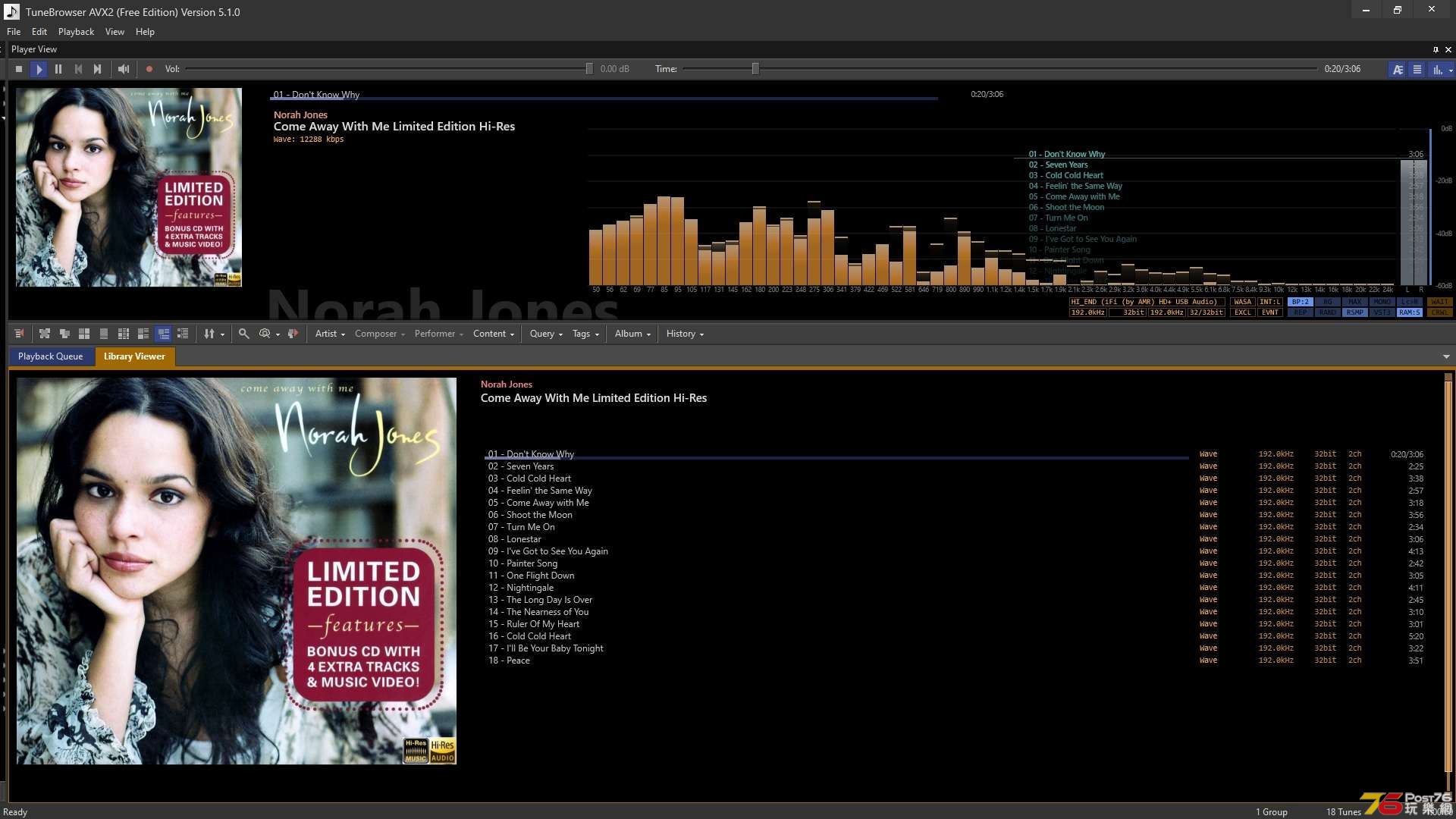Select the four-tile grid view icon

84,334
